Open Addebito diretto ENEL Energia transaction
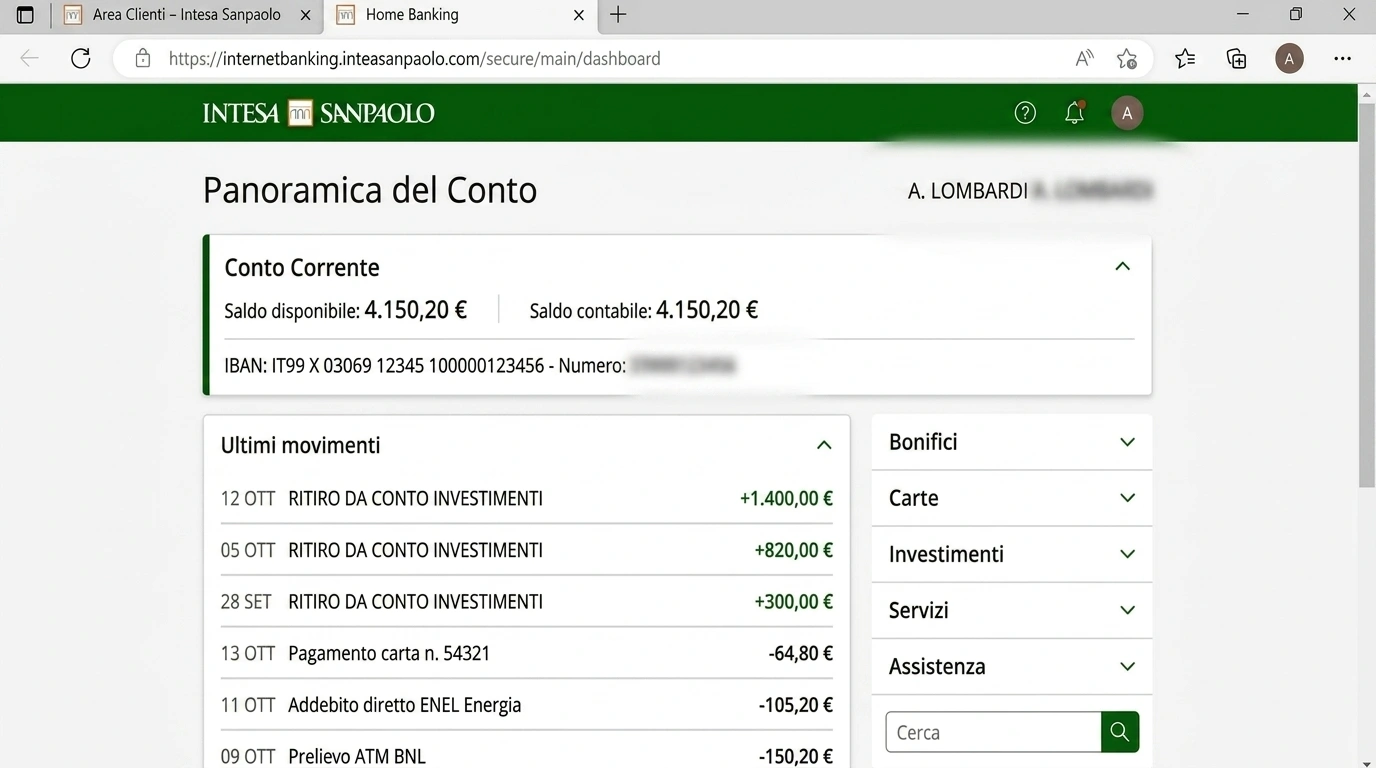The width and height of the screenshot is (1376, 768). click(x=527, y=705)
